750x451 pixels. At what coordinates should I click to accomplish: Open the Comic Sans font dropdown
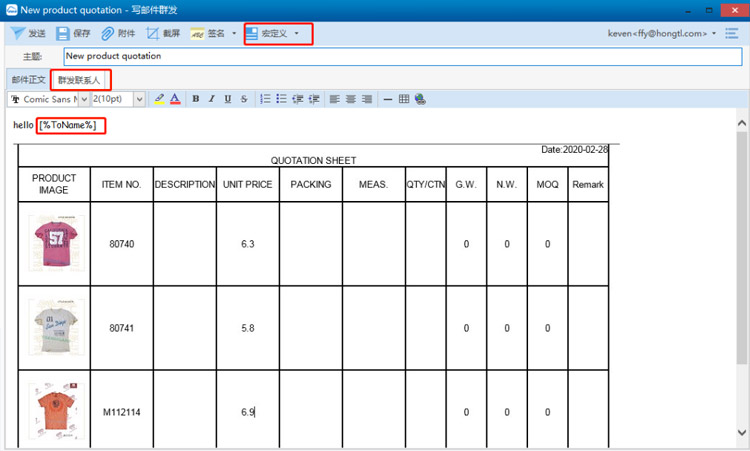(83, 99)
